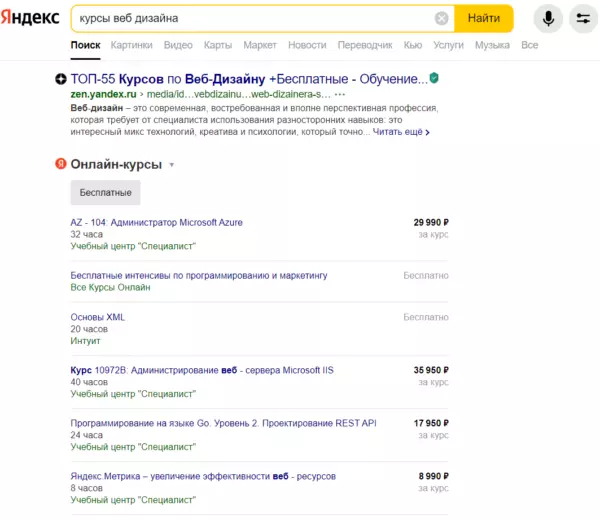Expand snippet via Читать ещё
The height and width of the screenshot is (520, 600).
coord(401,131)
